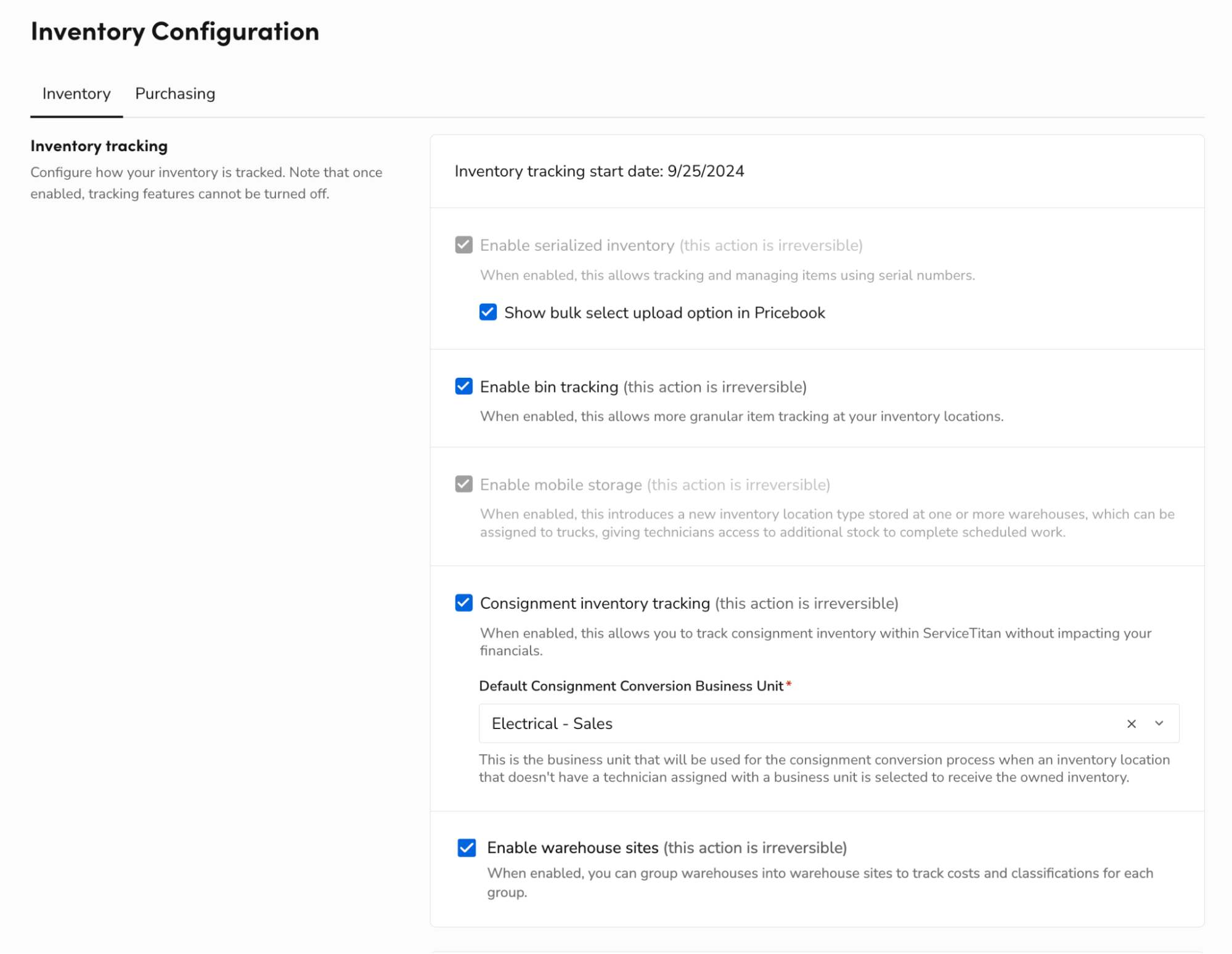Click the 'Consignment inventory tracking' label text
1232x954 pixels.
595,603
